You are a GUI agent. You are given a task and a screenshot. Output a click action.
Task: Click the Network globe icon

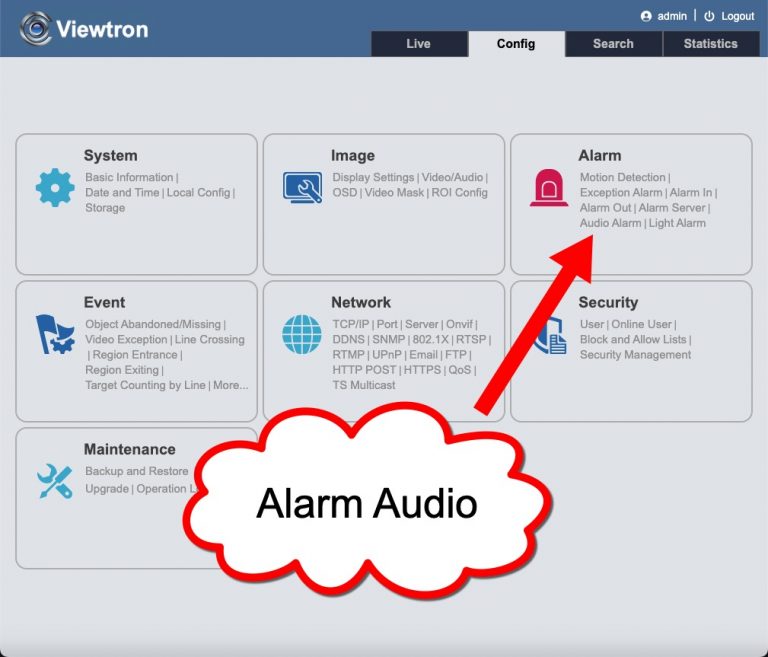pos(302,334)
